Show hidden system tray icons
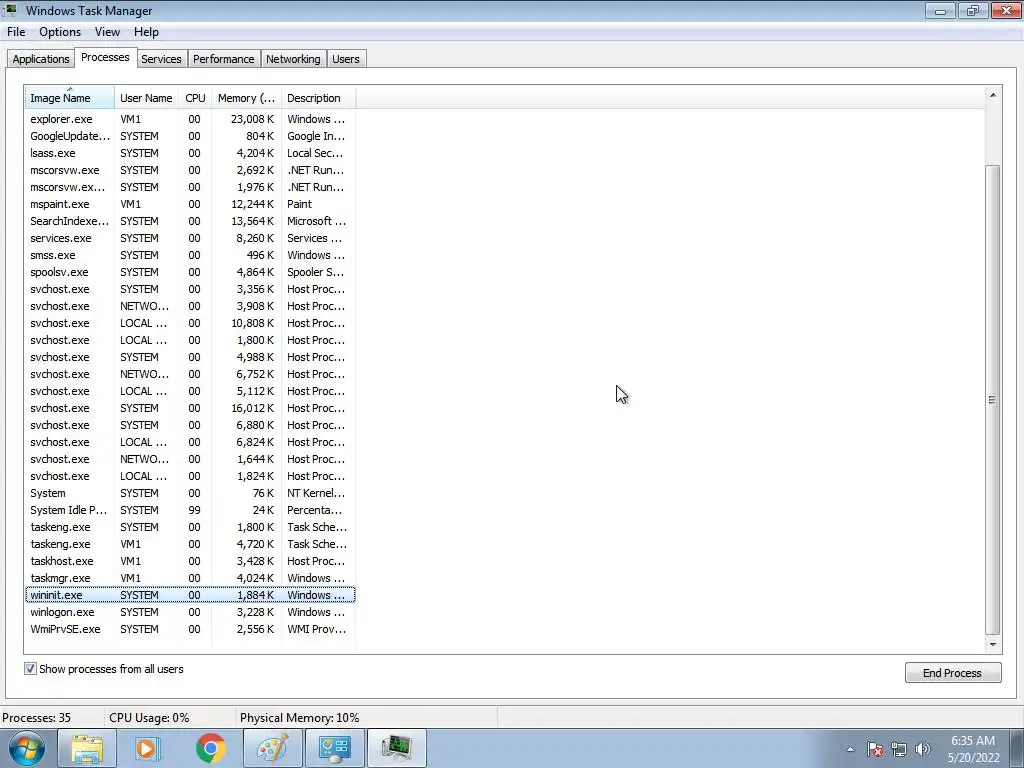The image size is (1024, 768). [x=850, y=749]
